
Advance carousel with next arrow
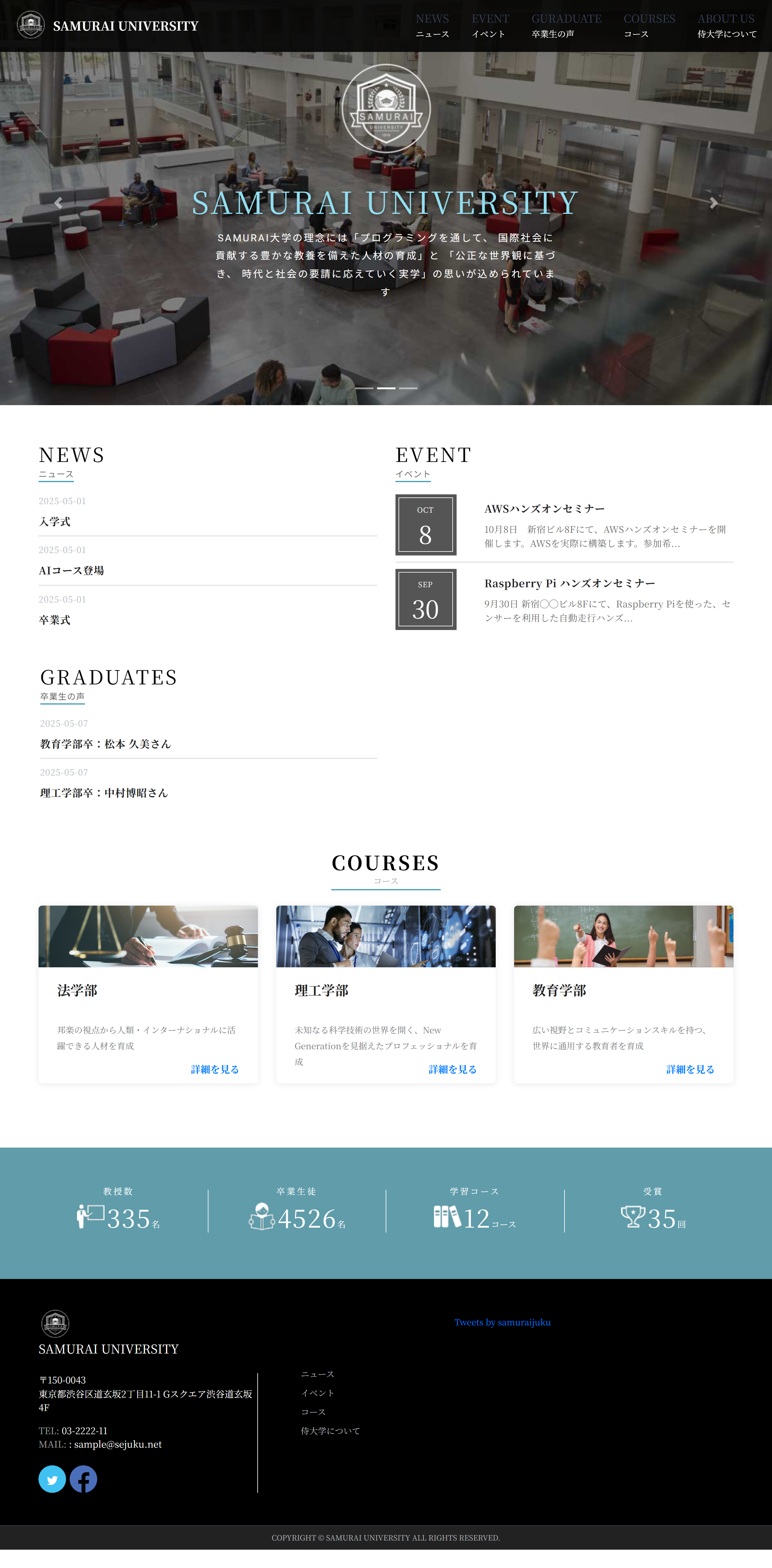(x=714, y=203)
